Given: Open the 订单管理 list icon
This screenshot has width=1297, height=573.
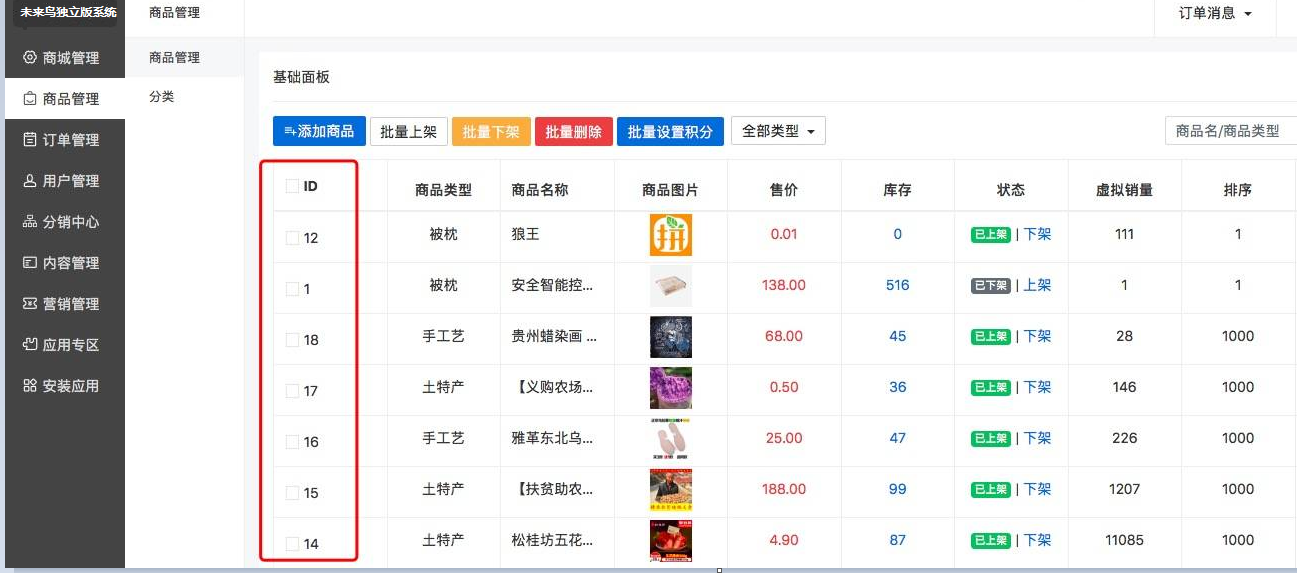Looking at the screenshot, I should tap(30, 140).
